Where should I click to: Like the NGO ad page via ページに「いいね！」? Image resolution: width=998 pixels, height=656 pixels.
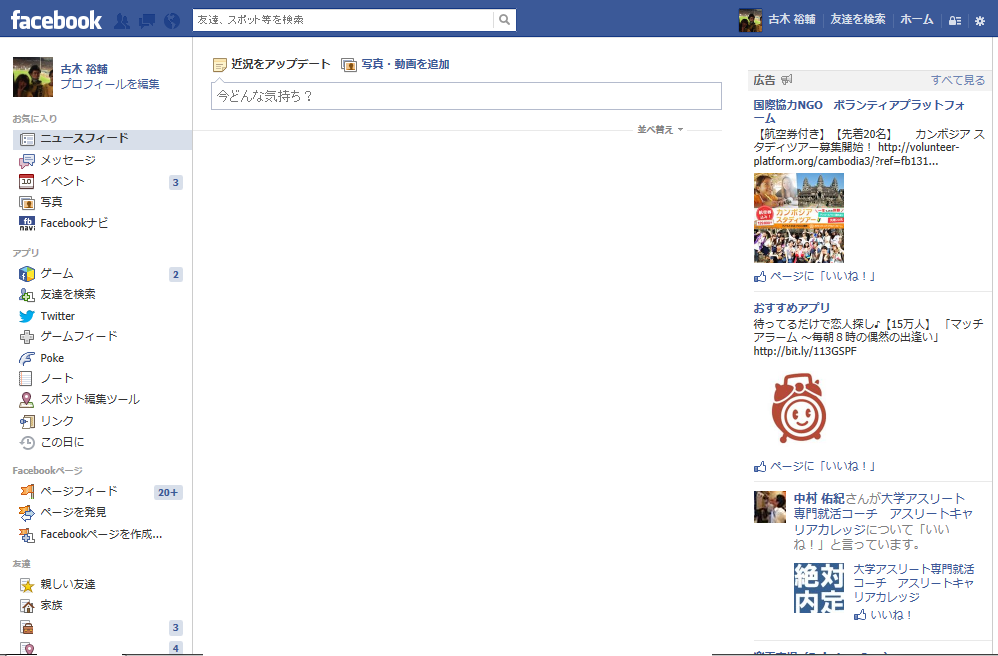click(x=815, y=276)
